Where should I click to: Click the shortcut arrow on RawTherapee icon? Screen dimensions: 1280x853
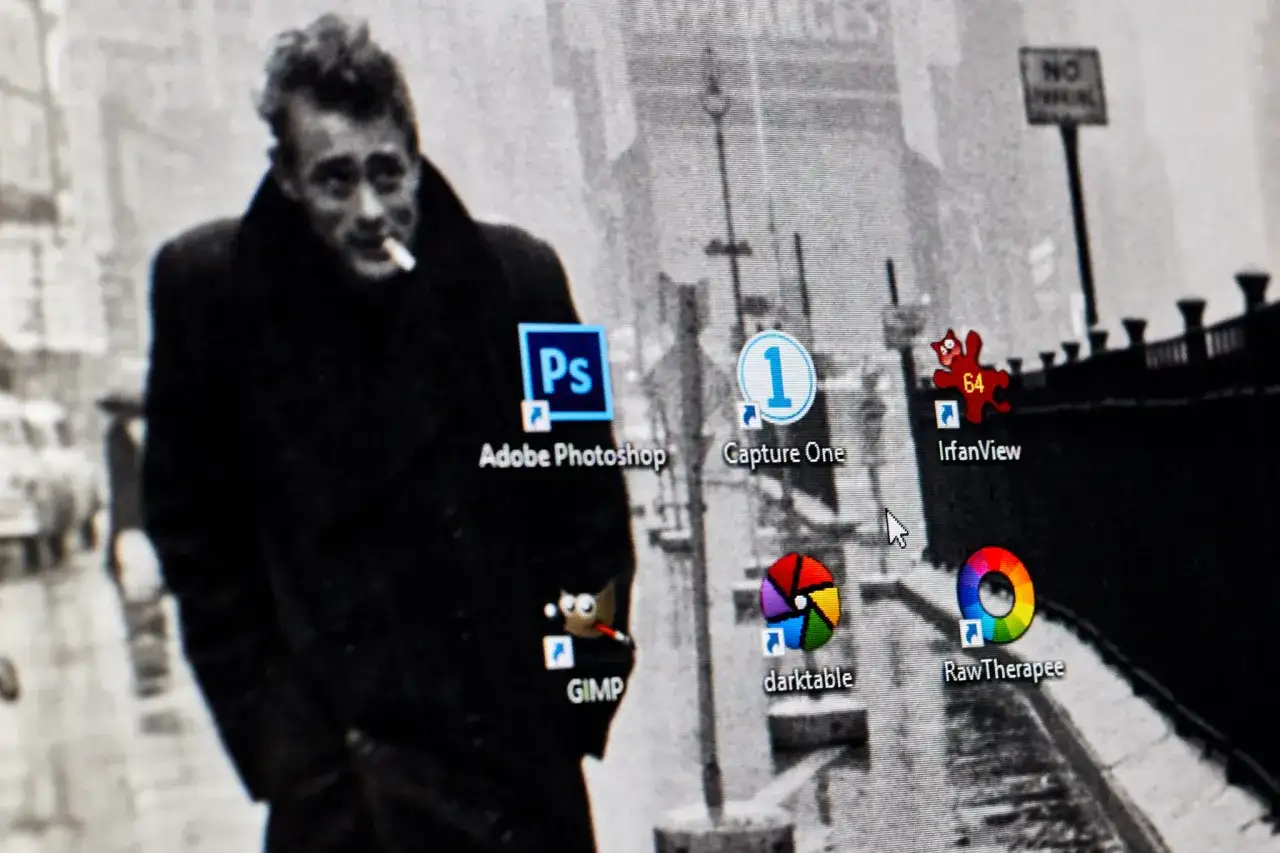[971, 633]
